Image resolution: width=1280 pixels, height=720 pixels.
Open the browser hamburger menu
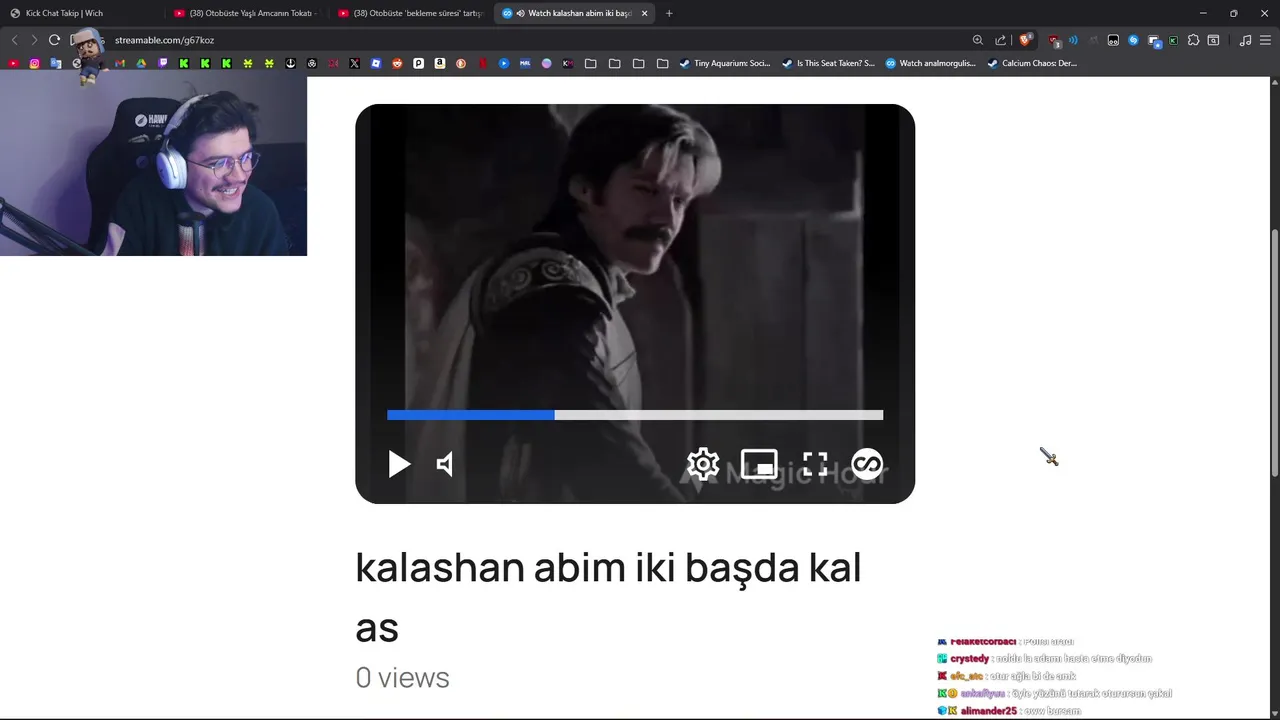pos(1265,40)
